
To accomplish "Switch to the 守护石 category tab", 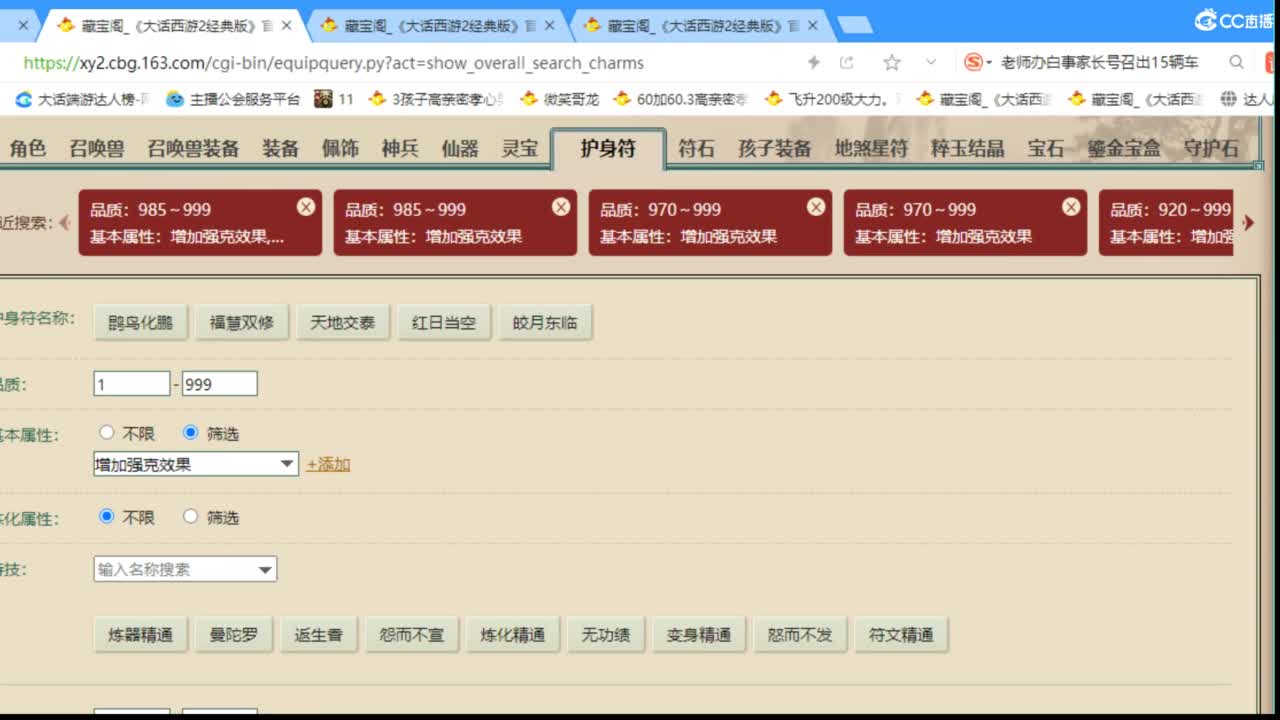I will click(x=1211, y=148).
